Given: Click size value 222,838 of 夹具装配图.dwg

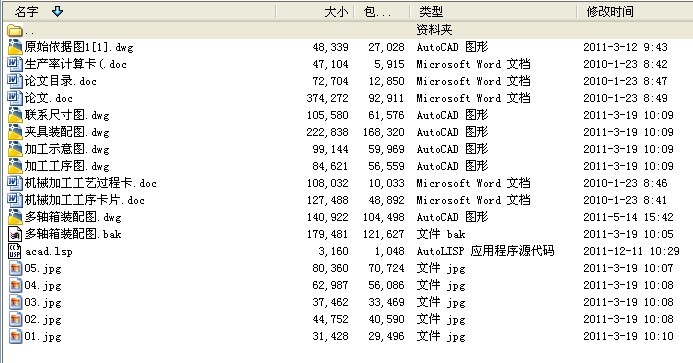Looking at the screenshot, I should coord(327,132).
